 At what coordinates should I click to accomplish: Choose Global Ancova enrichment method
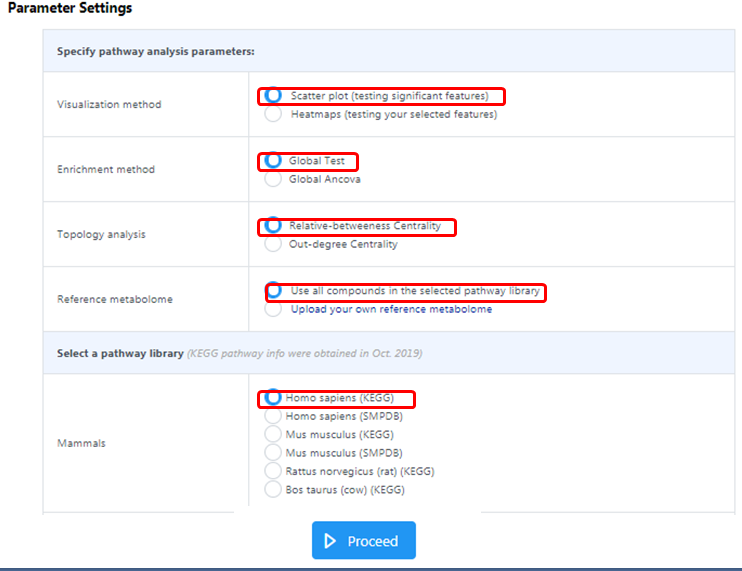click(273, 179)
